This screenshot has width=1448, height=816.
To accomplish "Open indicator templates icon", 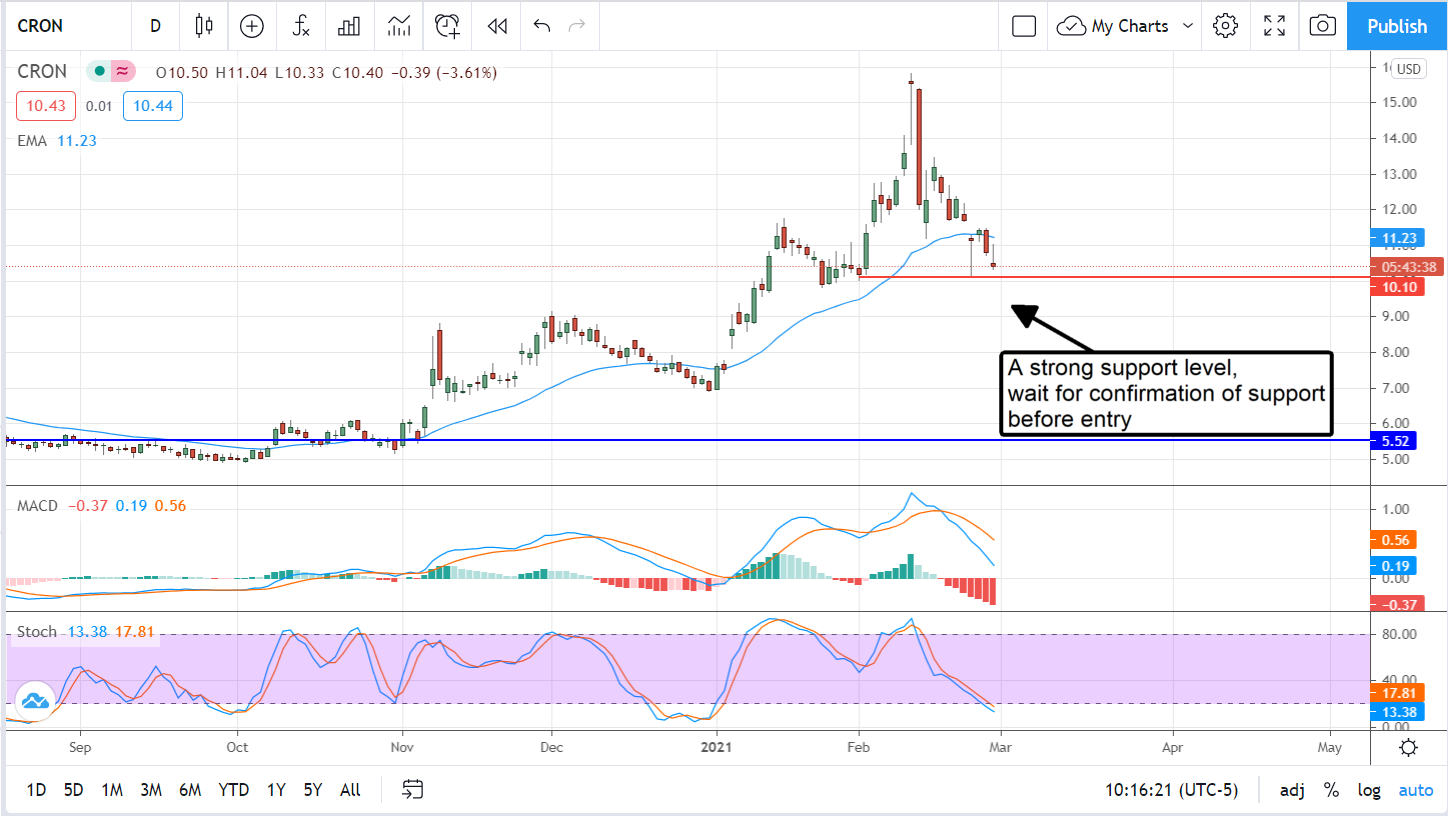I will (399, 26).
